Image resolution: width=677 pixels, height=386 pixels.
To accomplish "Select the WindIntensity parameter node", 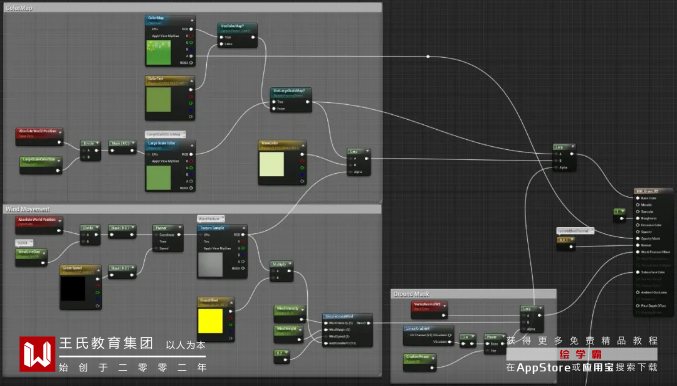I will coord(289,314).
